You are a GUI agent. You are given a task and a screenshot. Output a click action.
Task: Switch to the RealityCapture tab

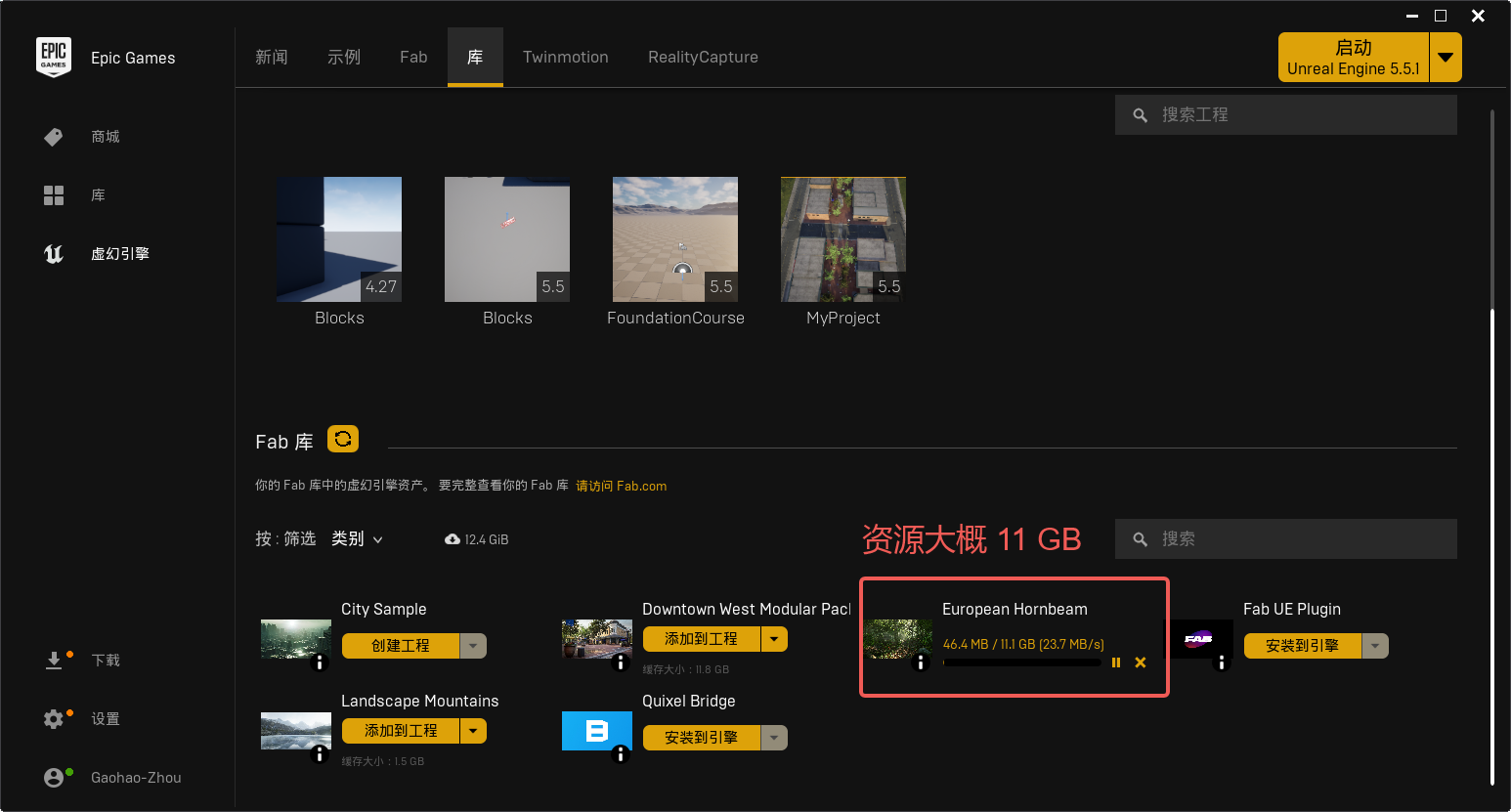pyautogui.click(x=703, y=58)
